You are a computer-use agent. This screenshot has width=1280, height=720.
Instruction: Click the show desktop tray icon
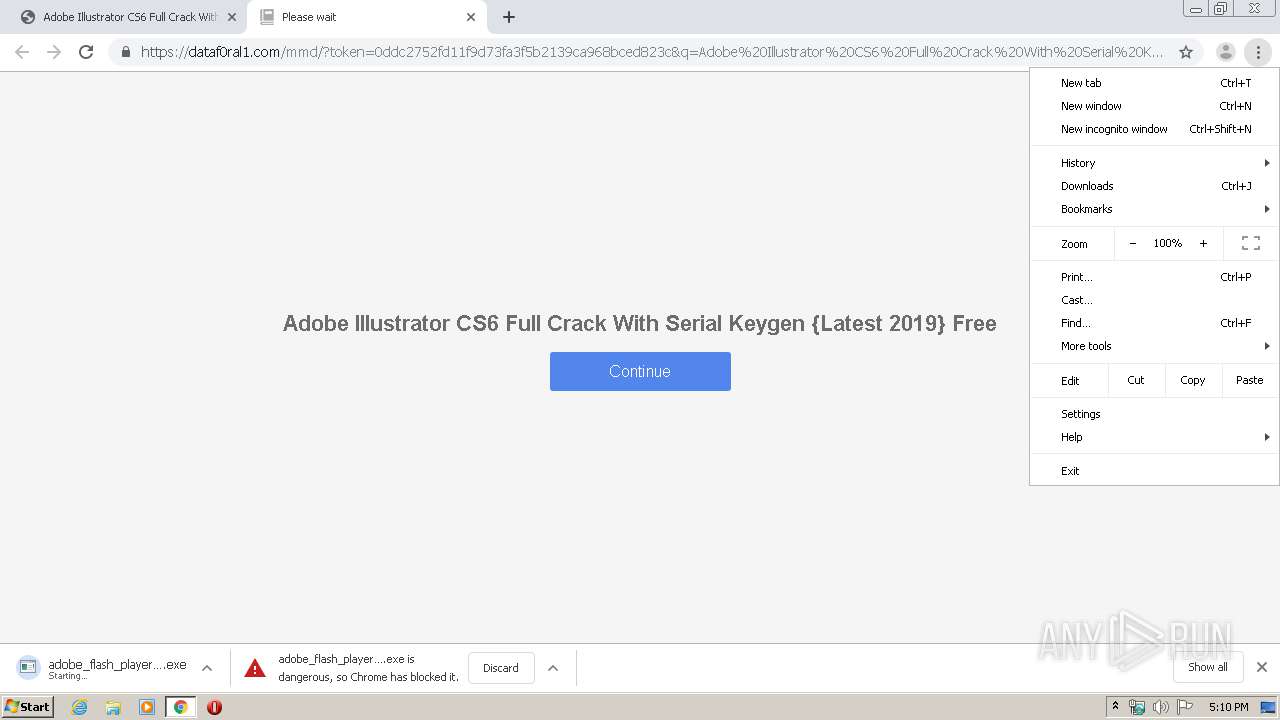pos(1269,707)
